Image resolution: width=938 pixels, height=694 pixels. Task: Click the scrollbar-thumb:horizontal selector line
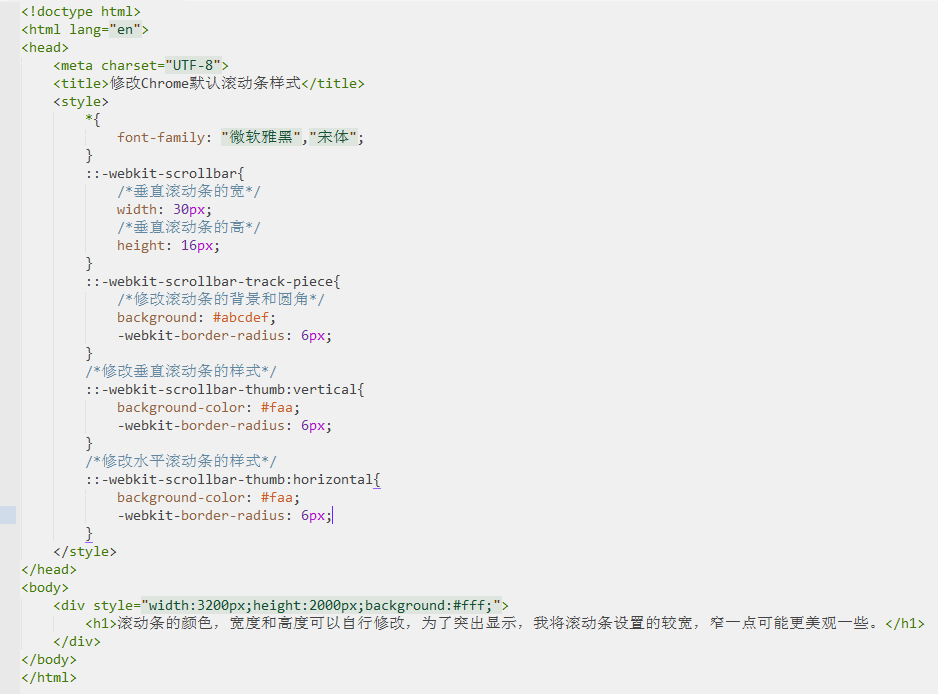[x=233, y=479]
